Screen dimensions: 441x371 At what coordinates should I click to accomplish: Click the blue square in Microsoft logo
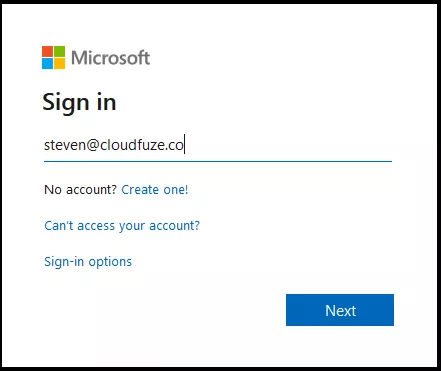tap(47, 64)
